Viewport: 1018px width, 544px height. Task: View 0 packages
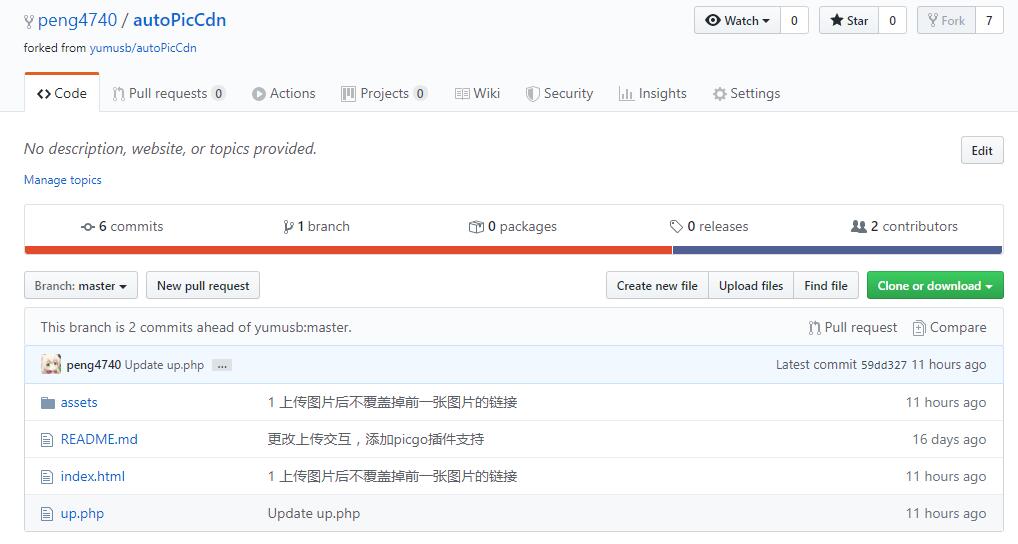(513, 227)
